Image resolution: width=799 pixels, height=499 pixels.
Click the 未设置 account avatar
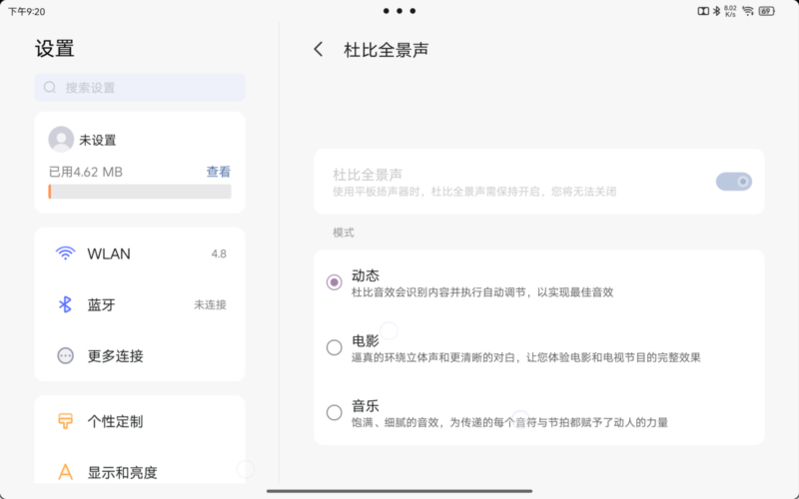tap(61, 140)
